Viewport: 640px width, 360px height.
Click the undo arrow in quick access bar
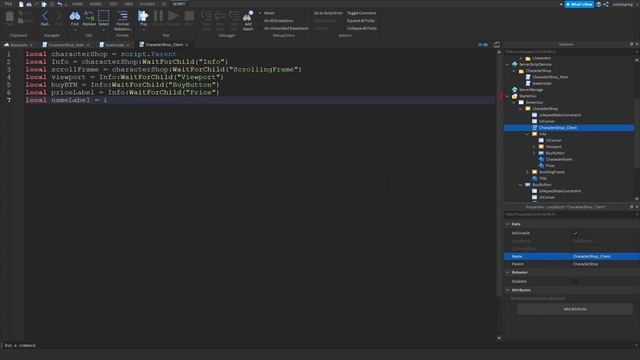[60, 4]
